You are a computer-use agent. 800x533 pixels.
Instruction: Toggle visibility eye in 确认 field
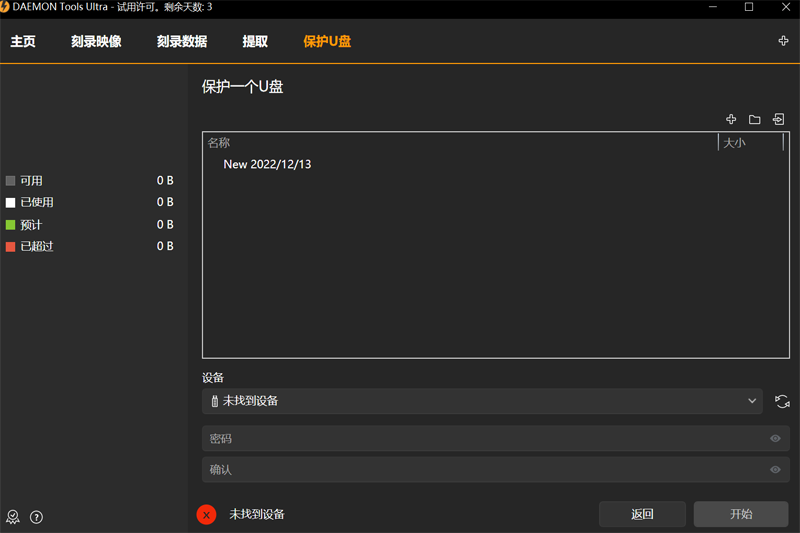coord(775,470)
